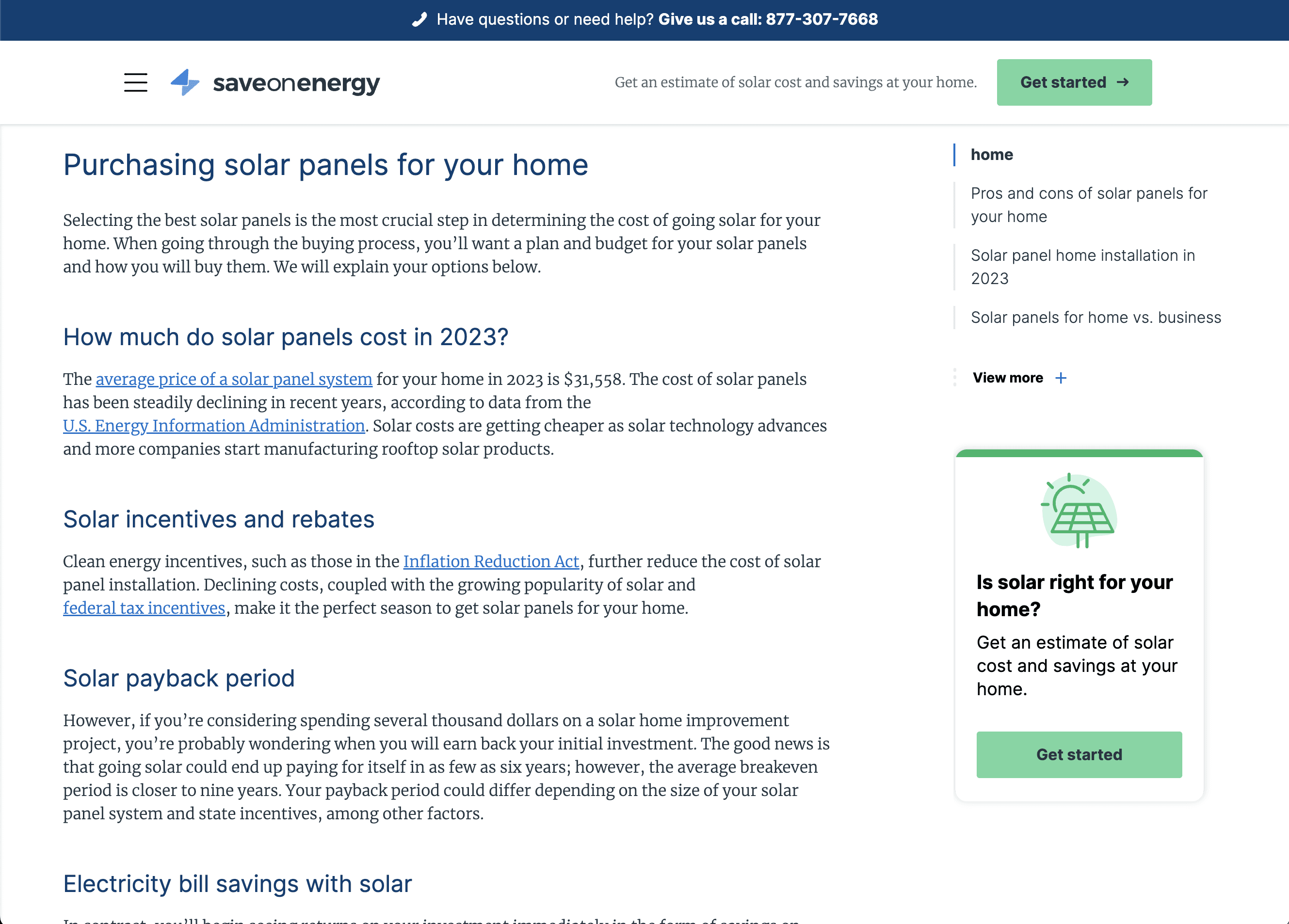Open the Inflation Reduction Act link
1289x924 pixels.
coord(490,561)
